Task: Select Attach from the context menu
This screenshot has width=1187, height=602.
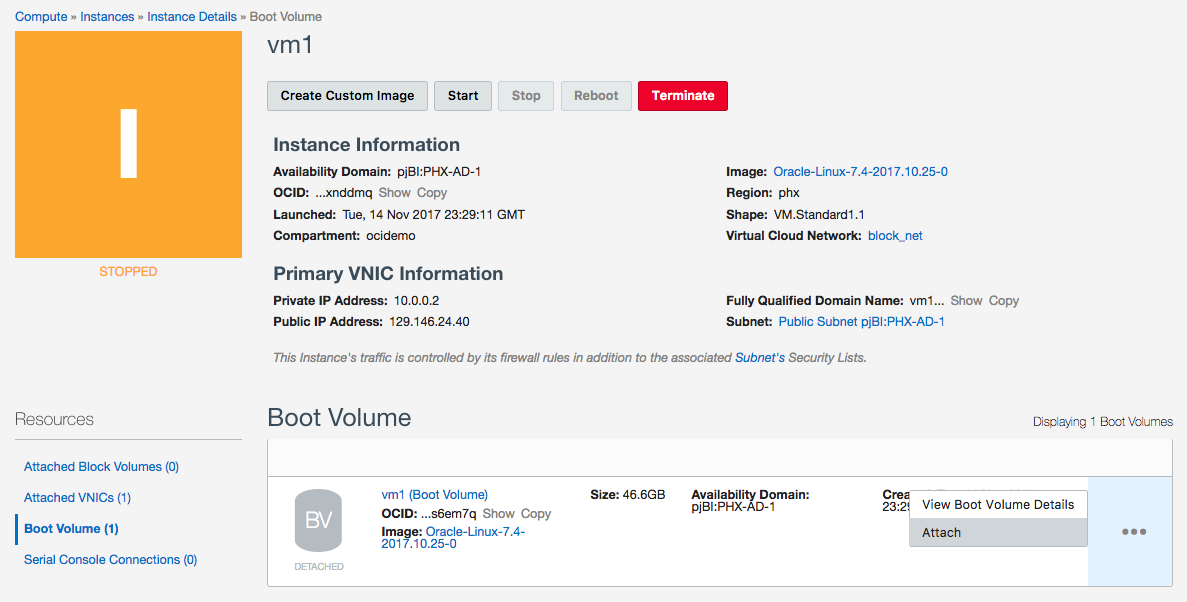Action: [941, 533]
